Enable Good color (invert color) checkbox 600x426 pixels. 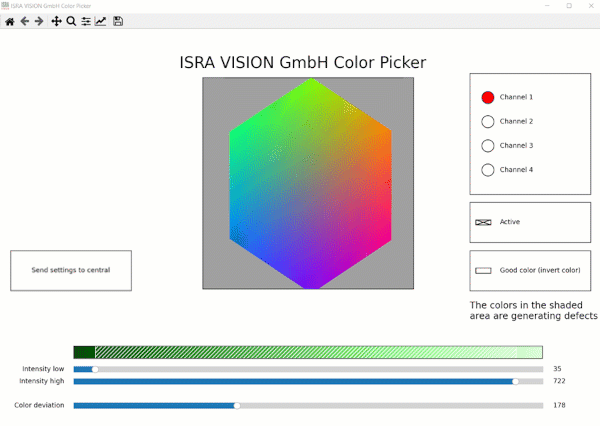click(x=483, y=271)
